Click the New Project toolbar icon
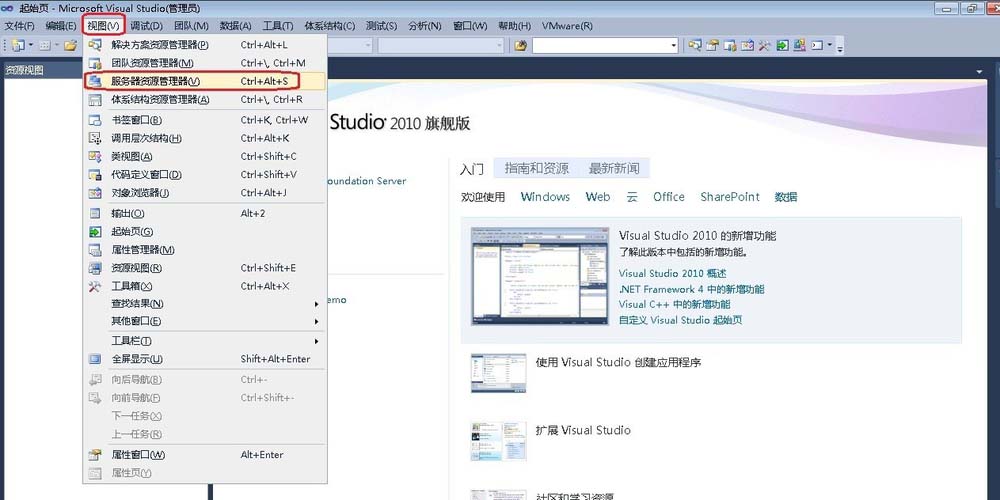Screen dimensions: 1000x500 click(17, 45)
